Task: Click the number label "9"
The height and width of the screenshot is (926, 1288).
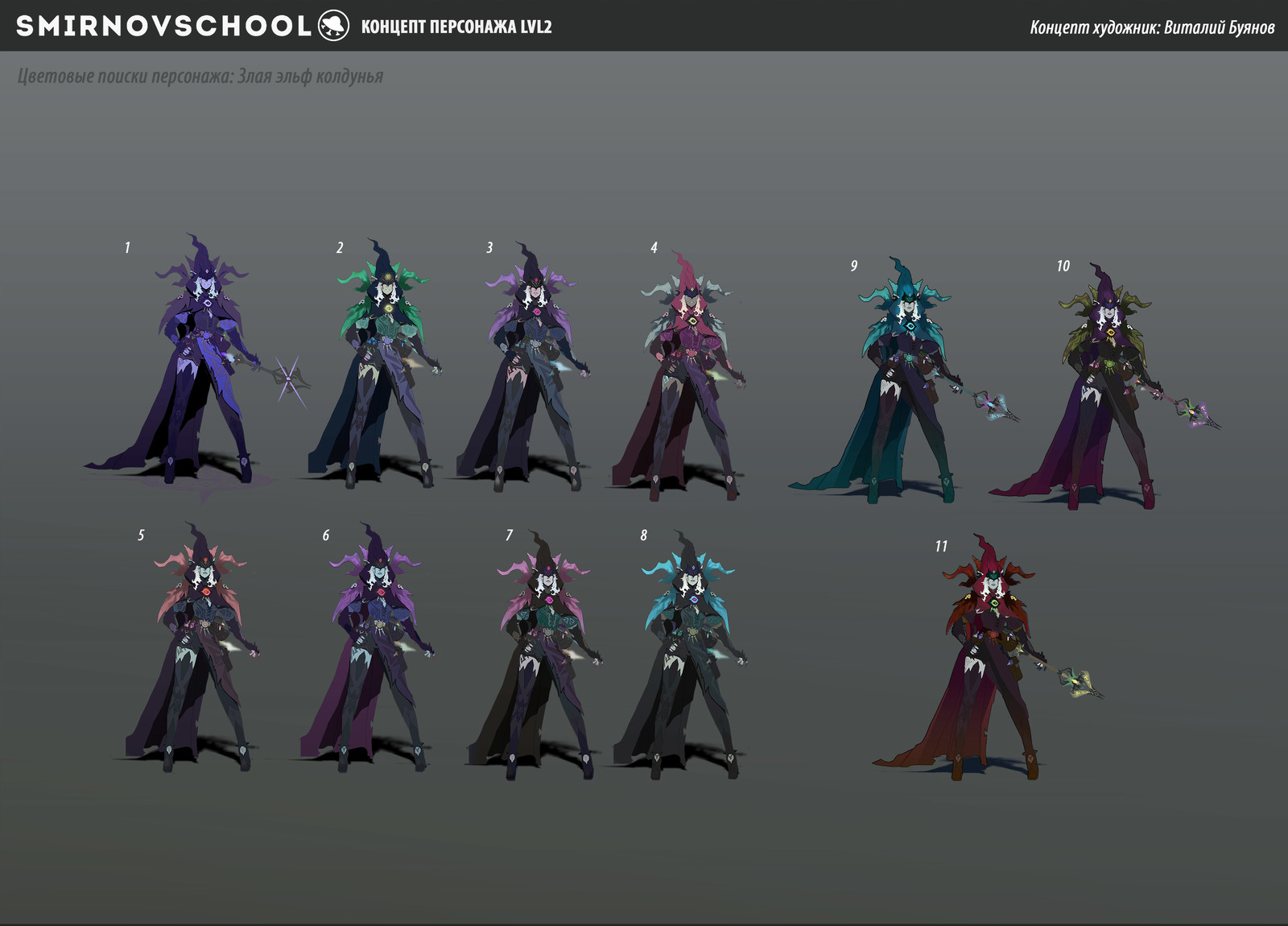Action: pyautogui.click(x=854, y=265)
